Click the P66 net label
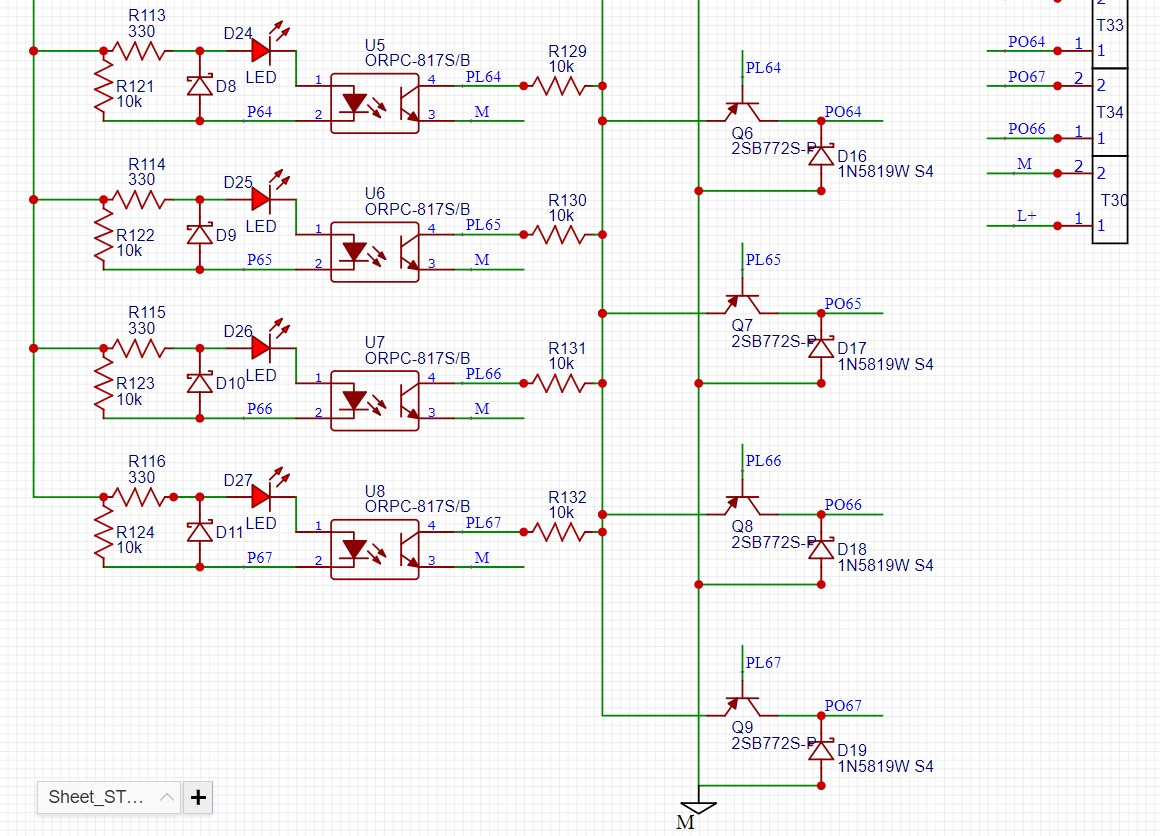 pos(259,409)
